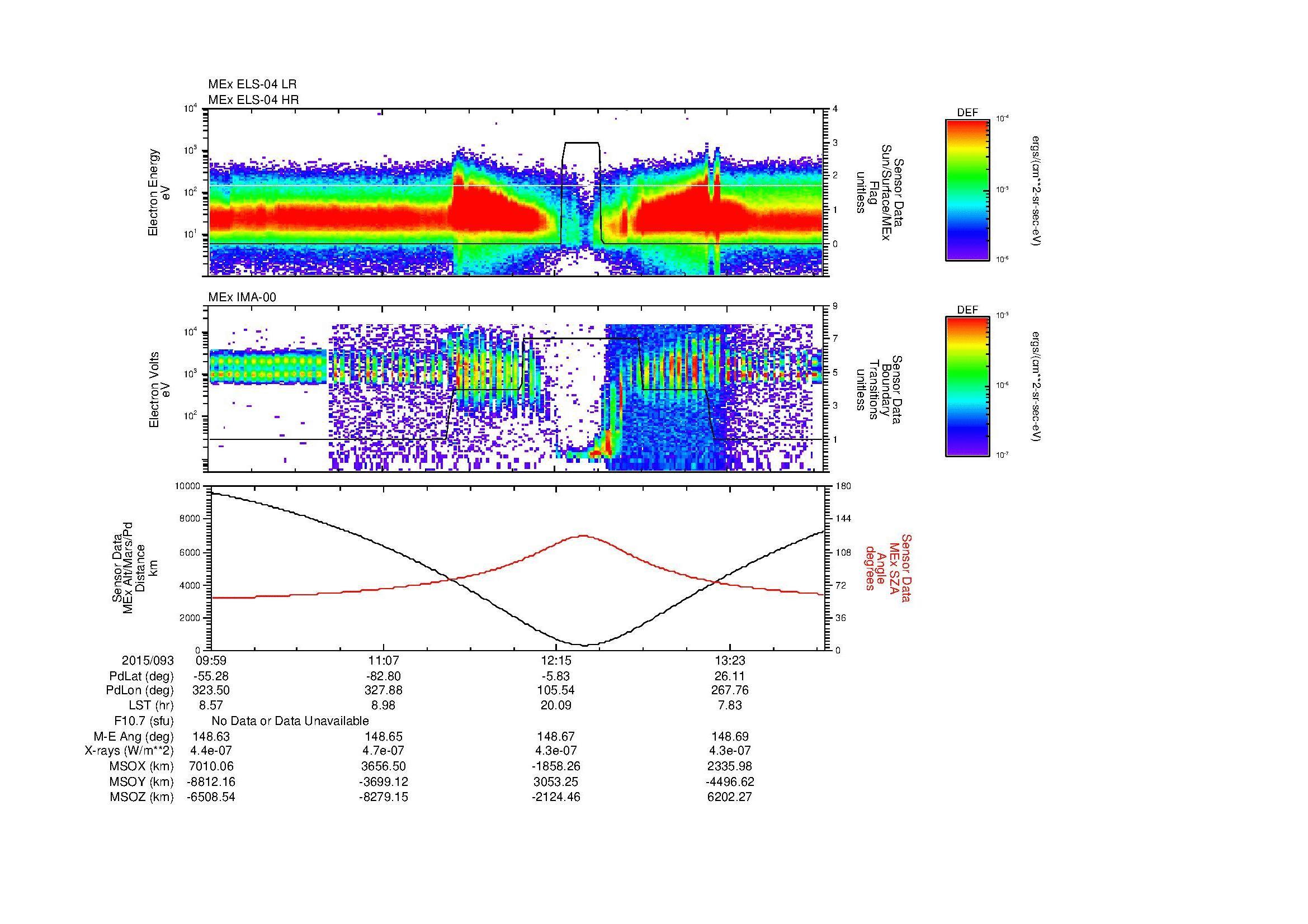This screenshot has height=924, width=1308.
Task: Click the 'PdLon (deg)' row label
Action: [x=141, y=690]
